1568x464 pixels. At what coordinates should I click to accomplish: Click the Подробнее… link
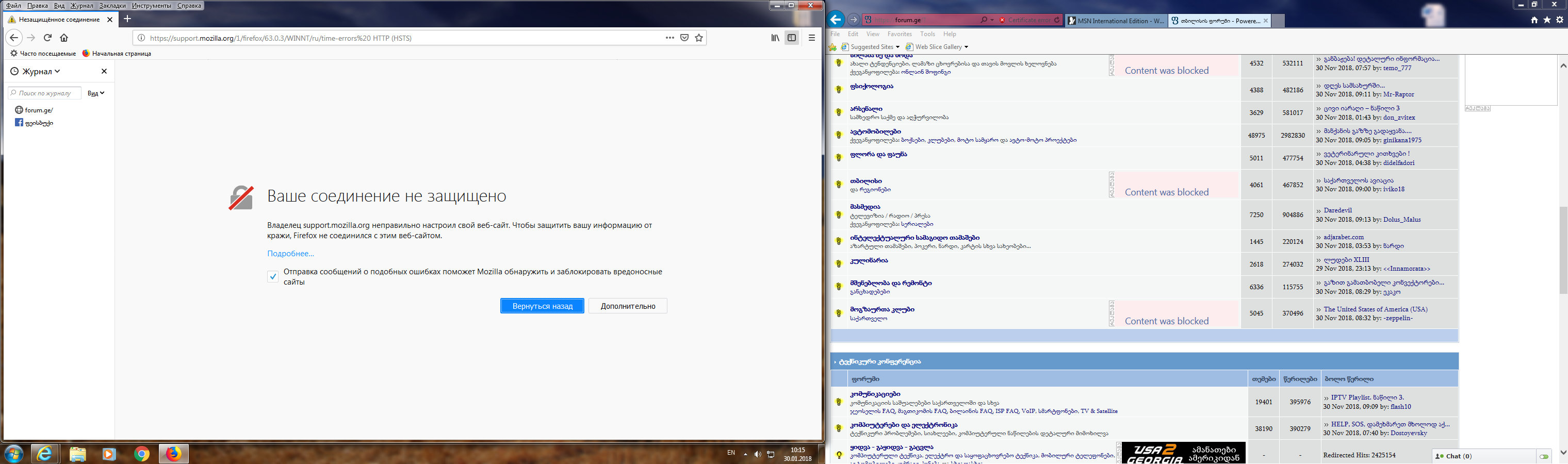coord(290,254)
